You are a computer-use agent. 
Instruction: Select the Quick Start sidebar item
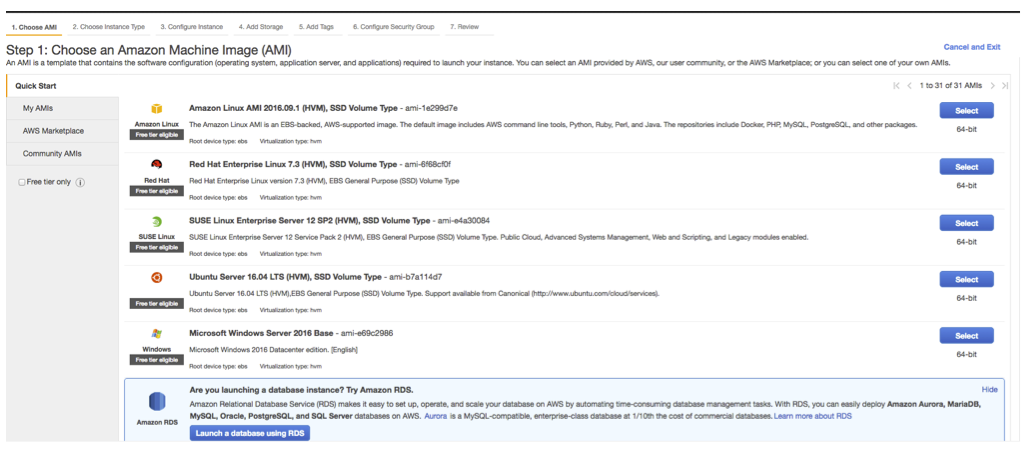63,86
